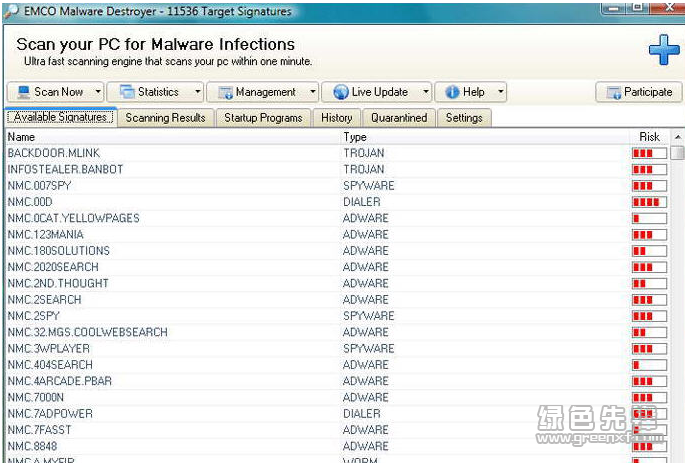Select NMC.3WPLAYER entry
The width and height of the screenshot is (685, 463).
pyautogui.click(x=337, y=349)
